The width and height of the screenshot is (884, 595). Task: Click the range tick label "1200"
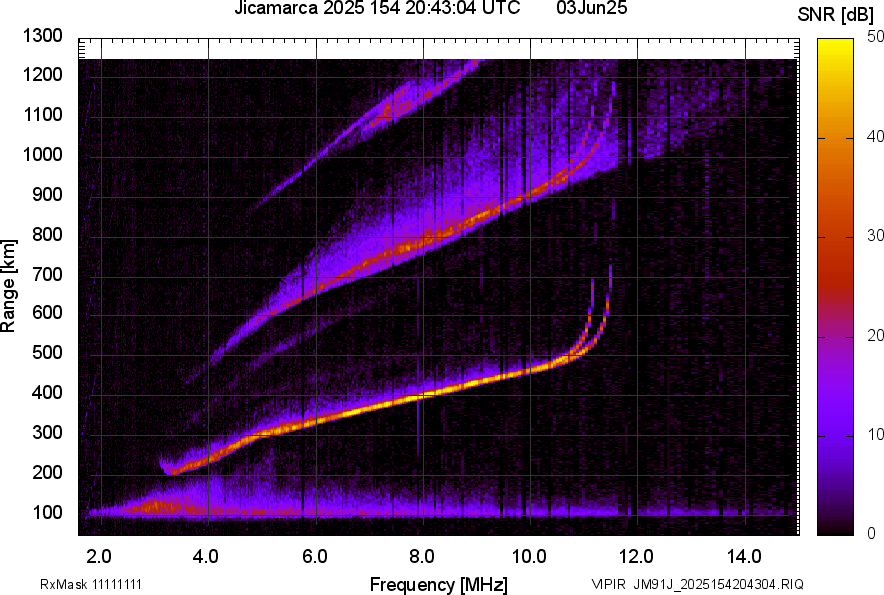click(x=42, y=74)
